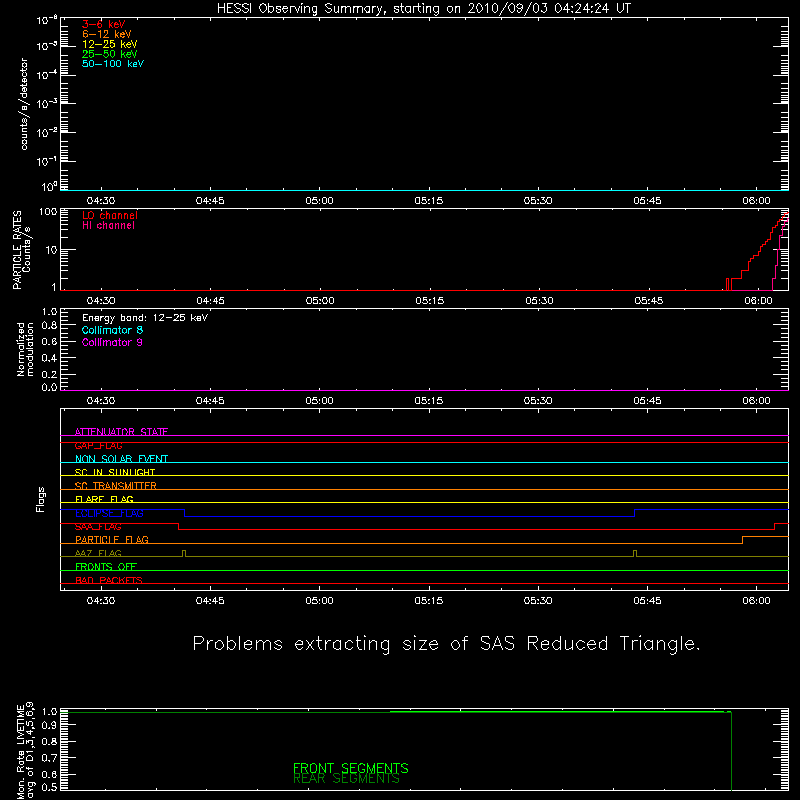
Task: Click the vertical 'Flags' axis title
Action: [41, 499]
